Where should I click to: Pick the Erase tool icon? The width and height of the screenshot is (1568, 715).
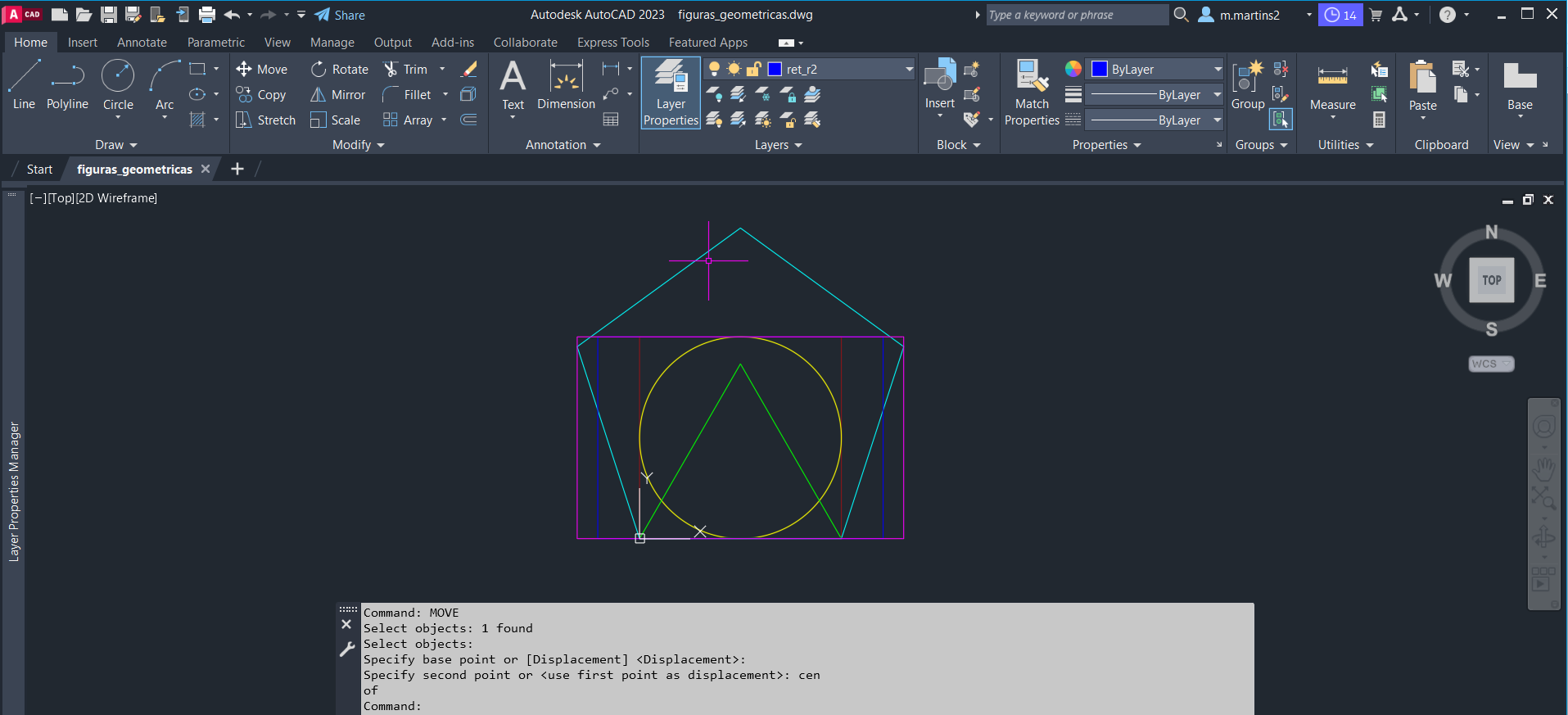click(x=469, y=70)
